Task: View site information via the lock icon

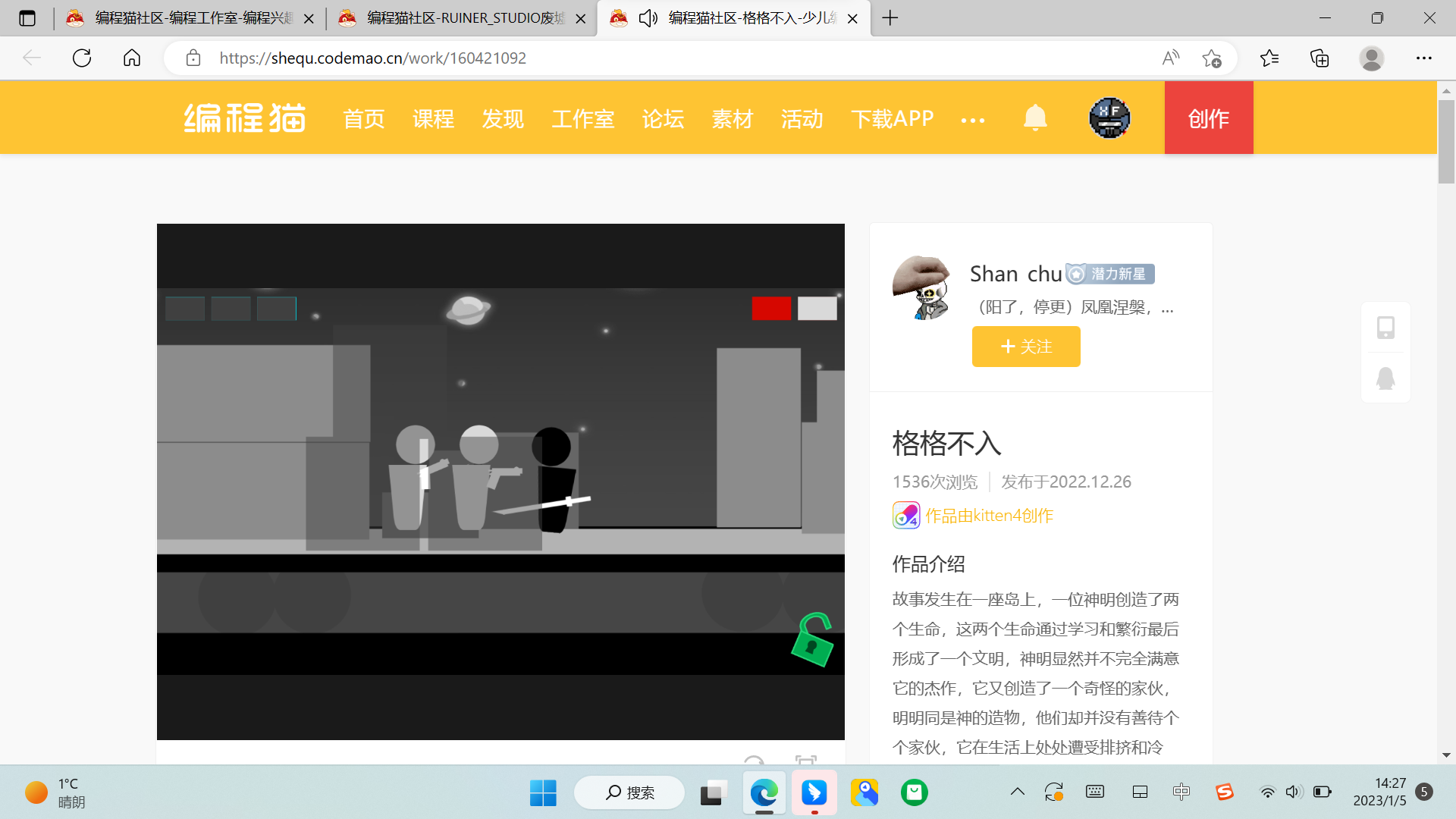Action: point(193,58)
